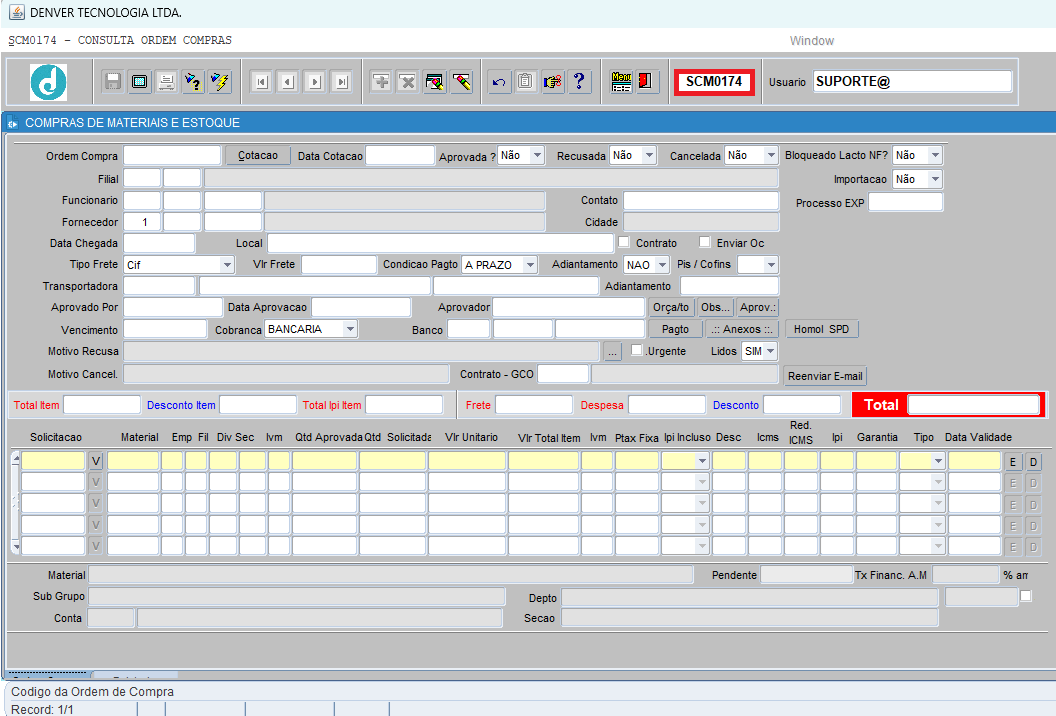Go to last record
The width and height of the screenshot is (1056, 716).
341,82
